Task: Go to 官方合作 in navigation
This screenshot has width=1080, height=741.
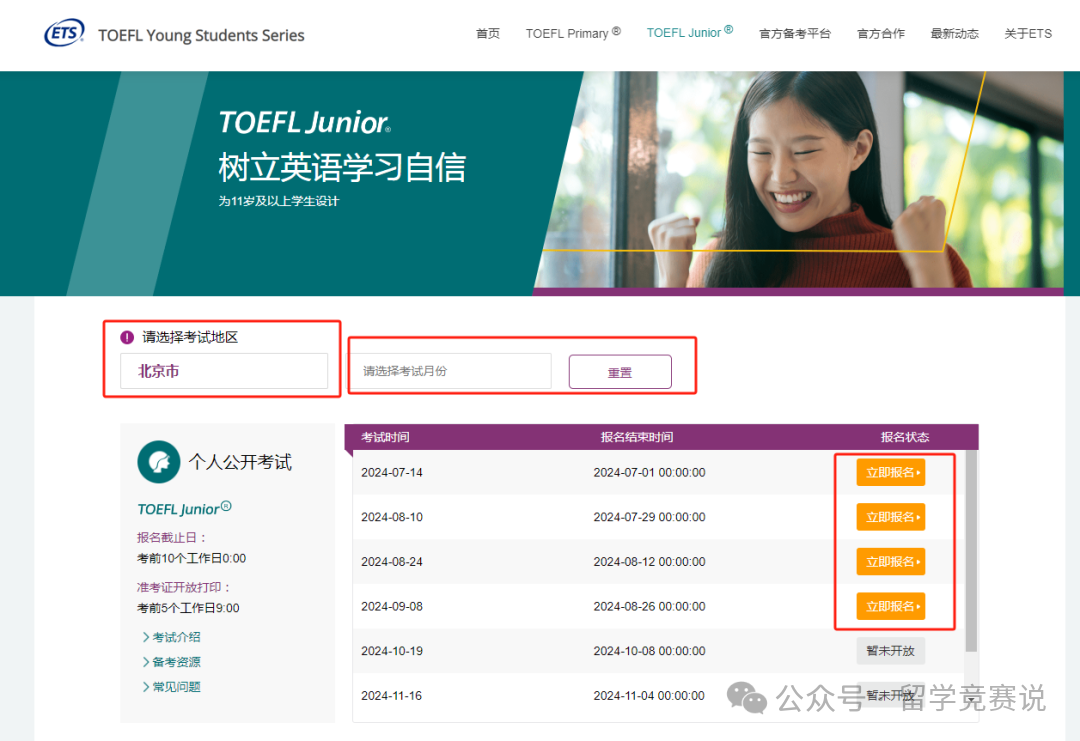Action: click(x=881, y=33)
